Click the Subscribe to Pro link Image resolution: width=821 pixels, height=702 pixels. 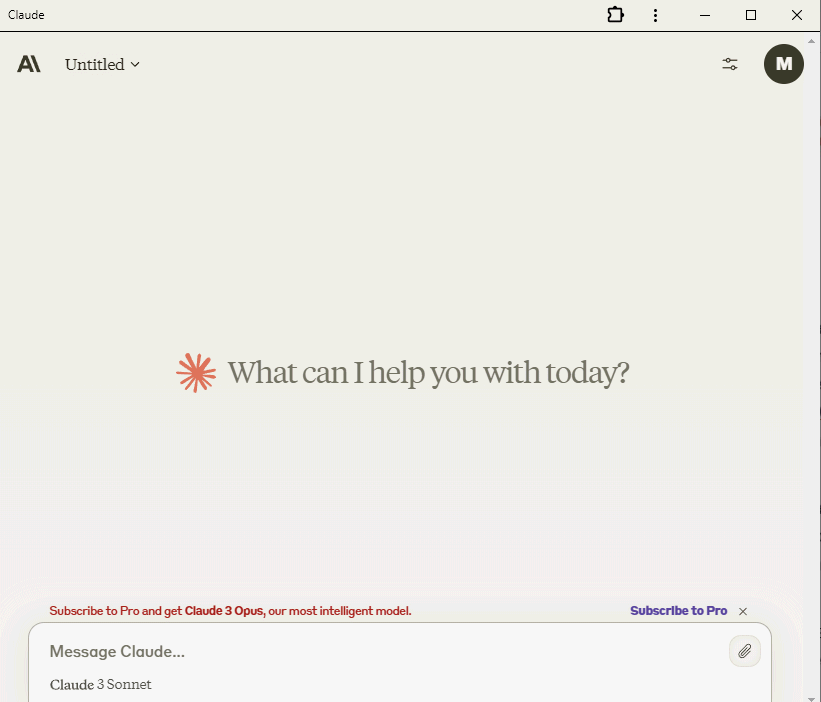(678, 610)
